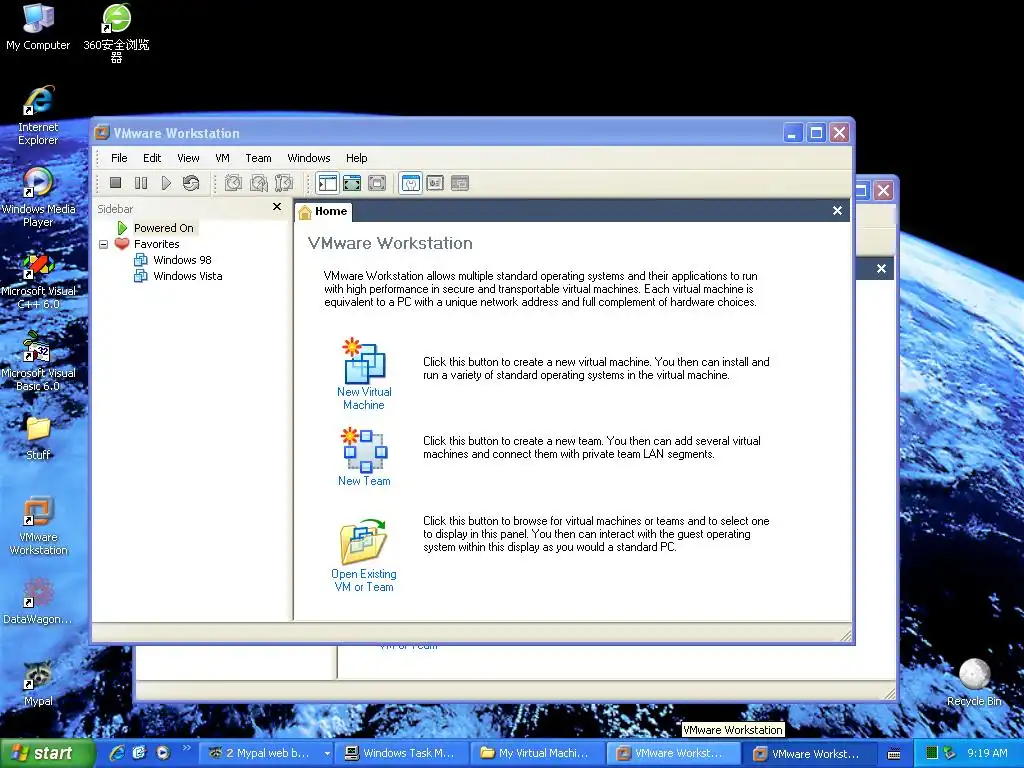The height and width of the screenshot is (768, 1024).
Task: Click the Full Screen toolbar icon
Action: tap(377, 184)
